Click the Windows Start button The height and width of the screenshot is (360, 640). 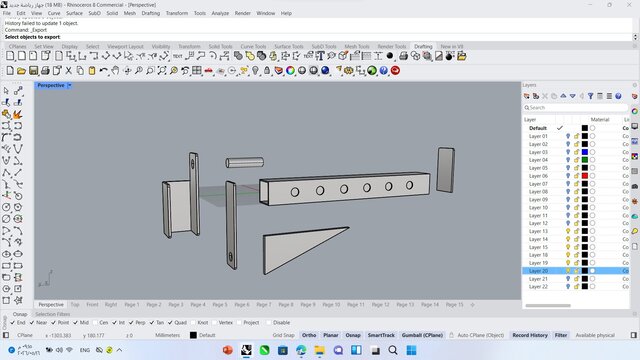pos(411,350)
